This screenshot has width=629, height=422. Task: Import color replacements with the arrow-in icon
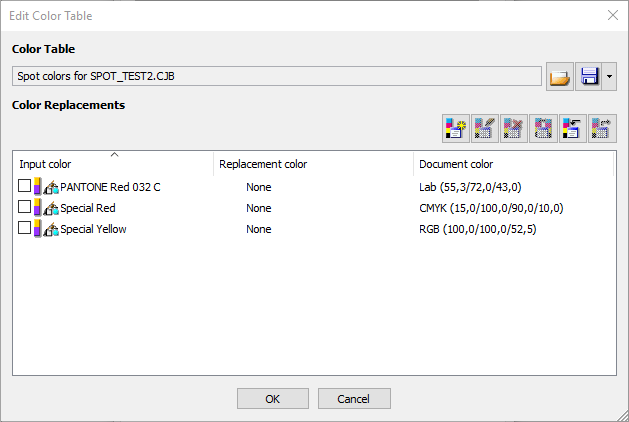pyautogui.click(x=572, y=128)
